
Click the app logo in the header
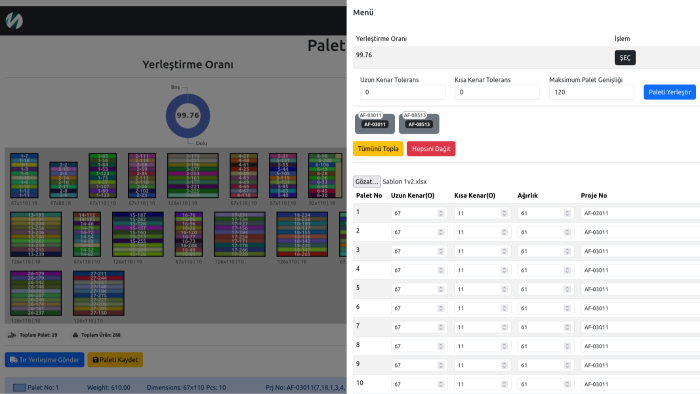pyautogui.click(x=14, y=21)
